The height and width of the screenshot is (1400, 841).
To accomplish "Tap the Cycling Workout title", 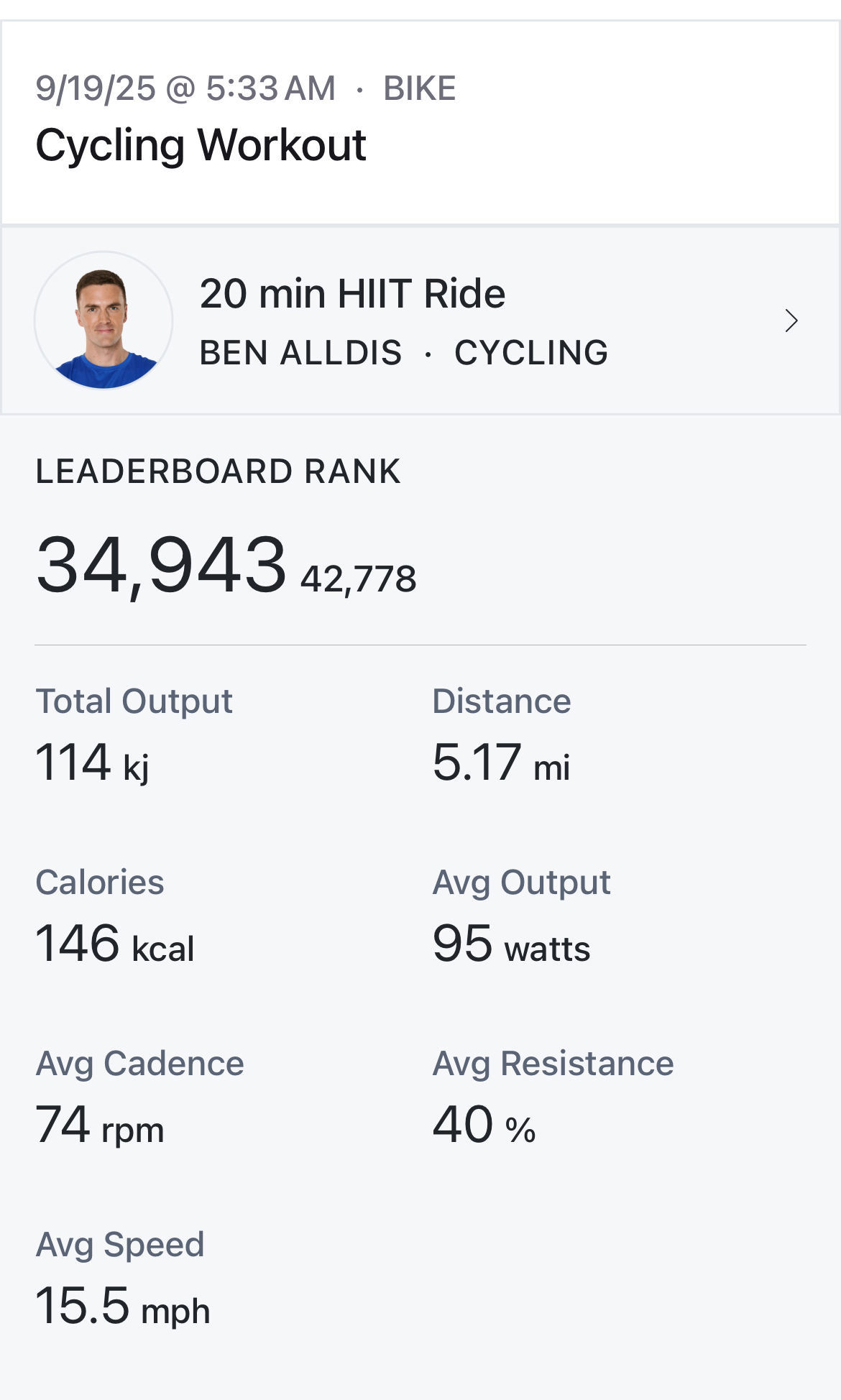I will click(x=201, y=145).
